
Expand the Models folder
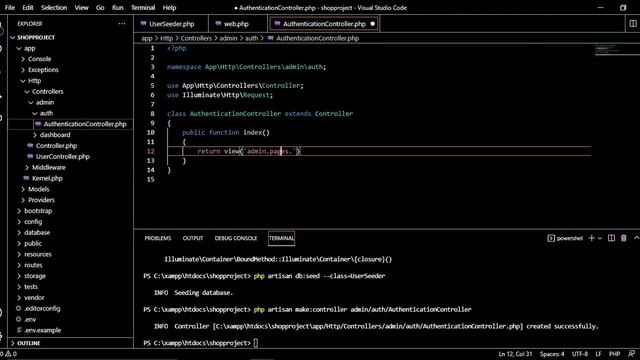(x=23, y=189)
